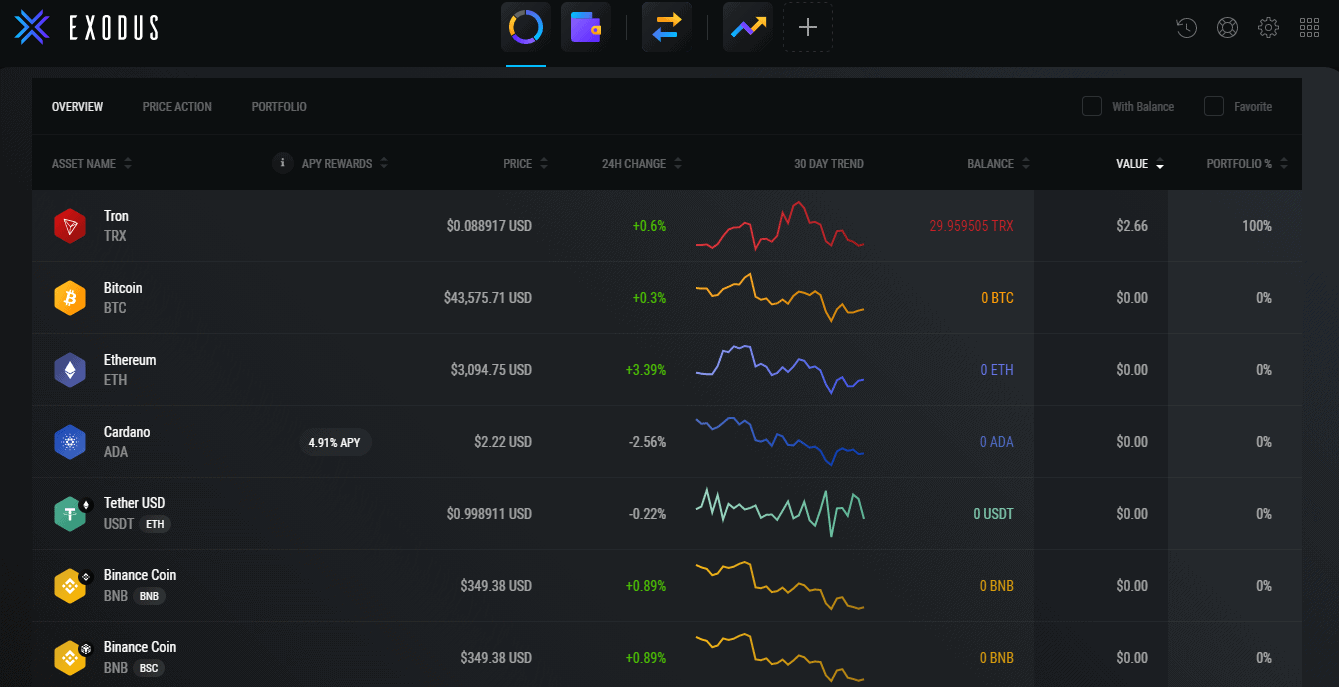Viewport: 1339px width, 687px height.
Task: Click the Cardano asset icon
Action: [x=70, y=442]
